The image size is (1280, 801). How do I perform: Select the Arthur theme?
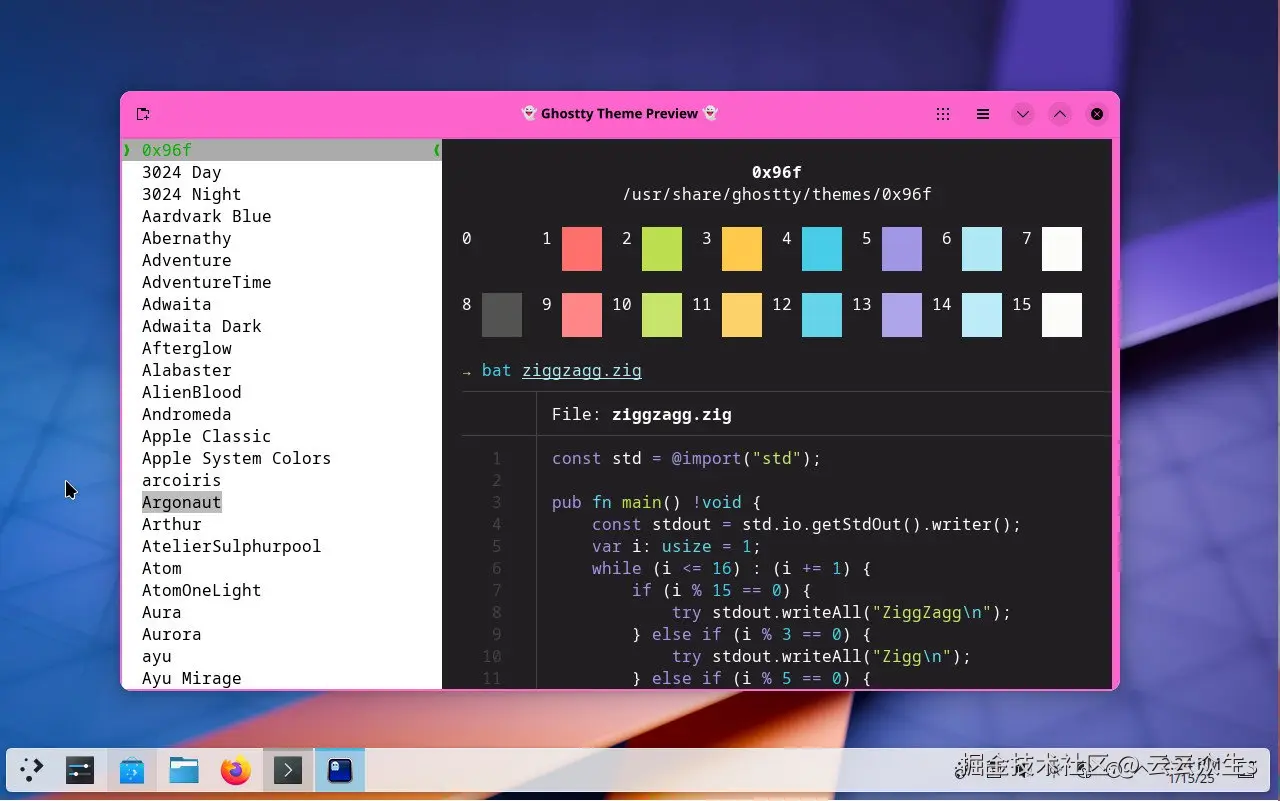[171, 524]
